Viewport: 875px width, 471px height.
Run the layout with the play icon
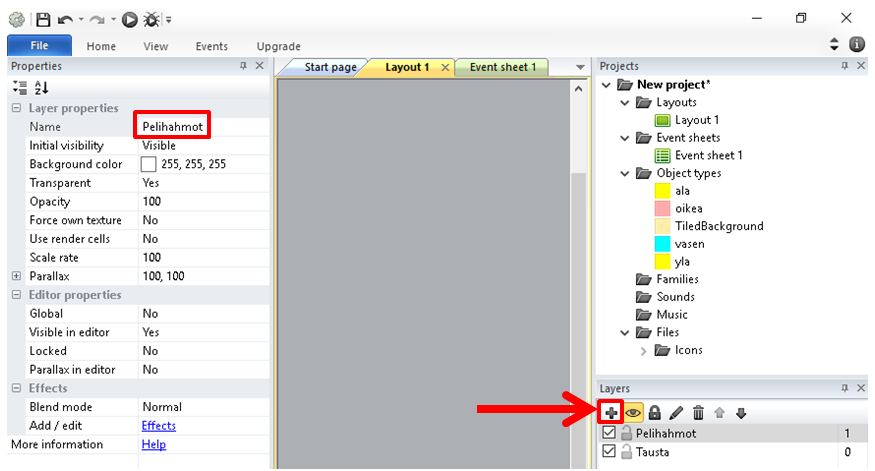tap(130, 19)
